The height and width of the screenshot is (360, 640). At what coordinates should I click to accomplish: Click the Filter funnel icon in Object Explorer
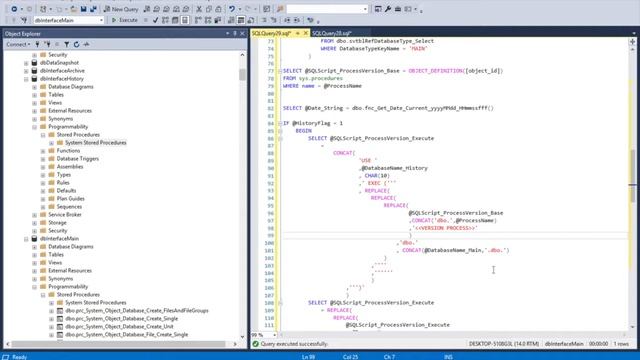point(67,44)
